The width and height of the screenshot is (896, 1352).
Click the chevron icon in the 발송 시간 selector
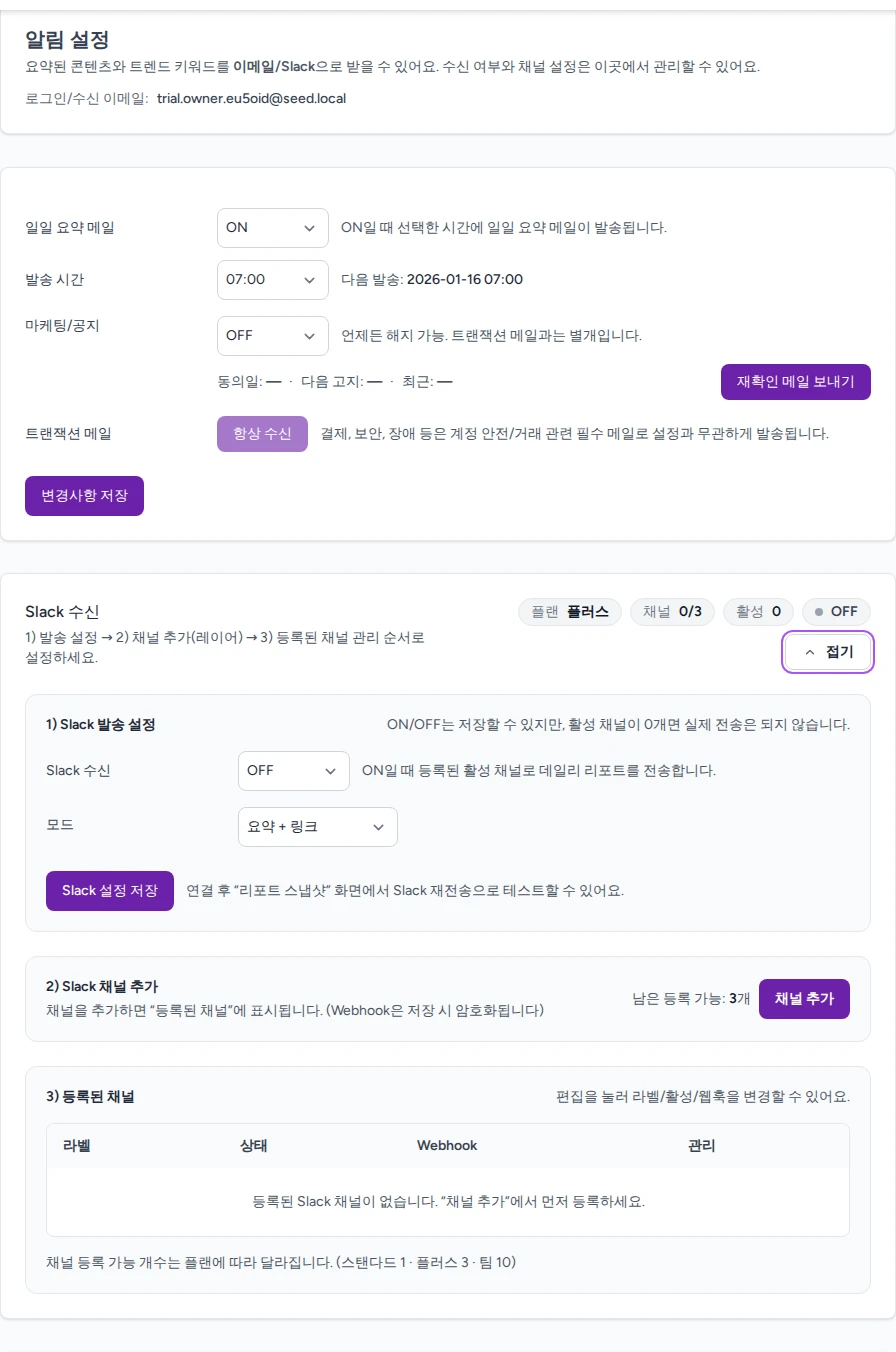pyautogui.click(x=310, y=279)
